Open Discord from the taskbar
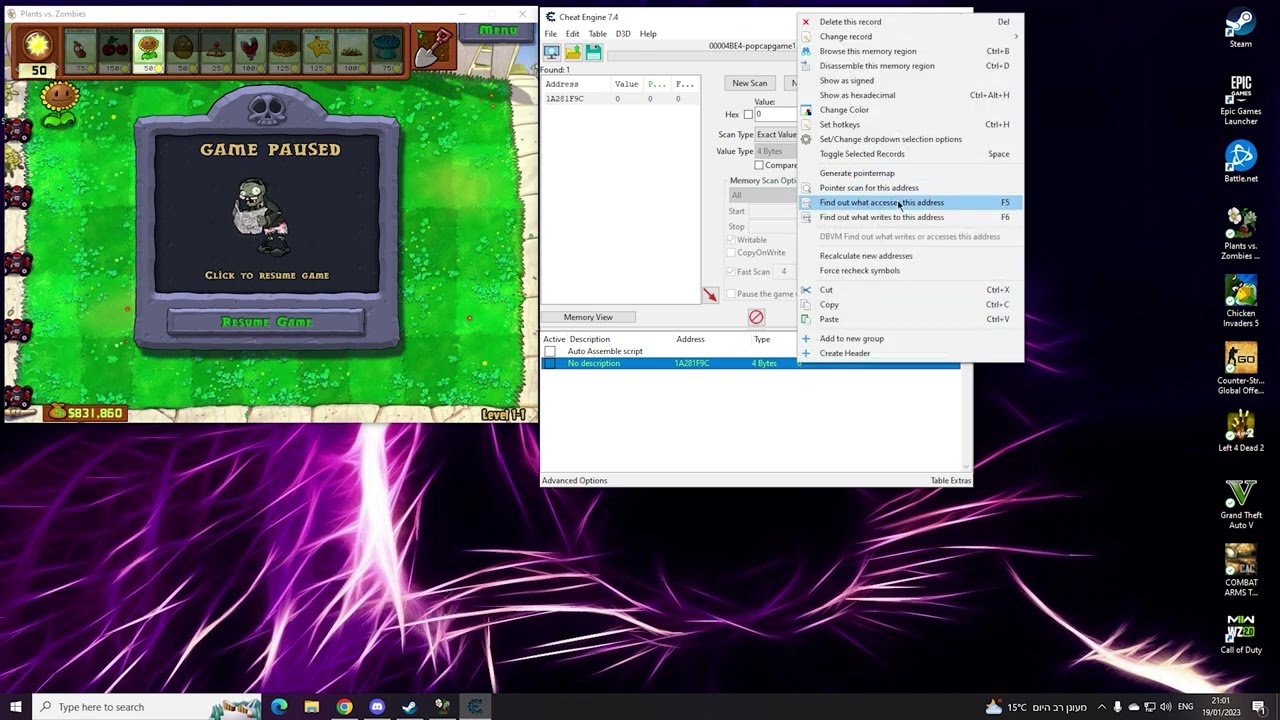The width and height of the screenshot is (1280, 720). [377, 707]
